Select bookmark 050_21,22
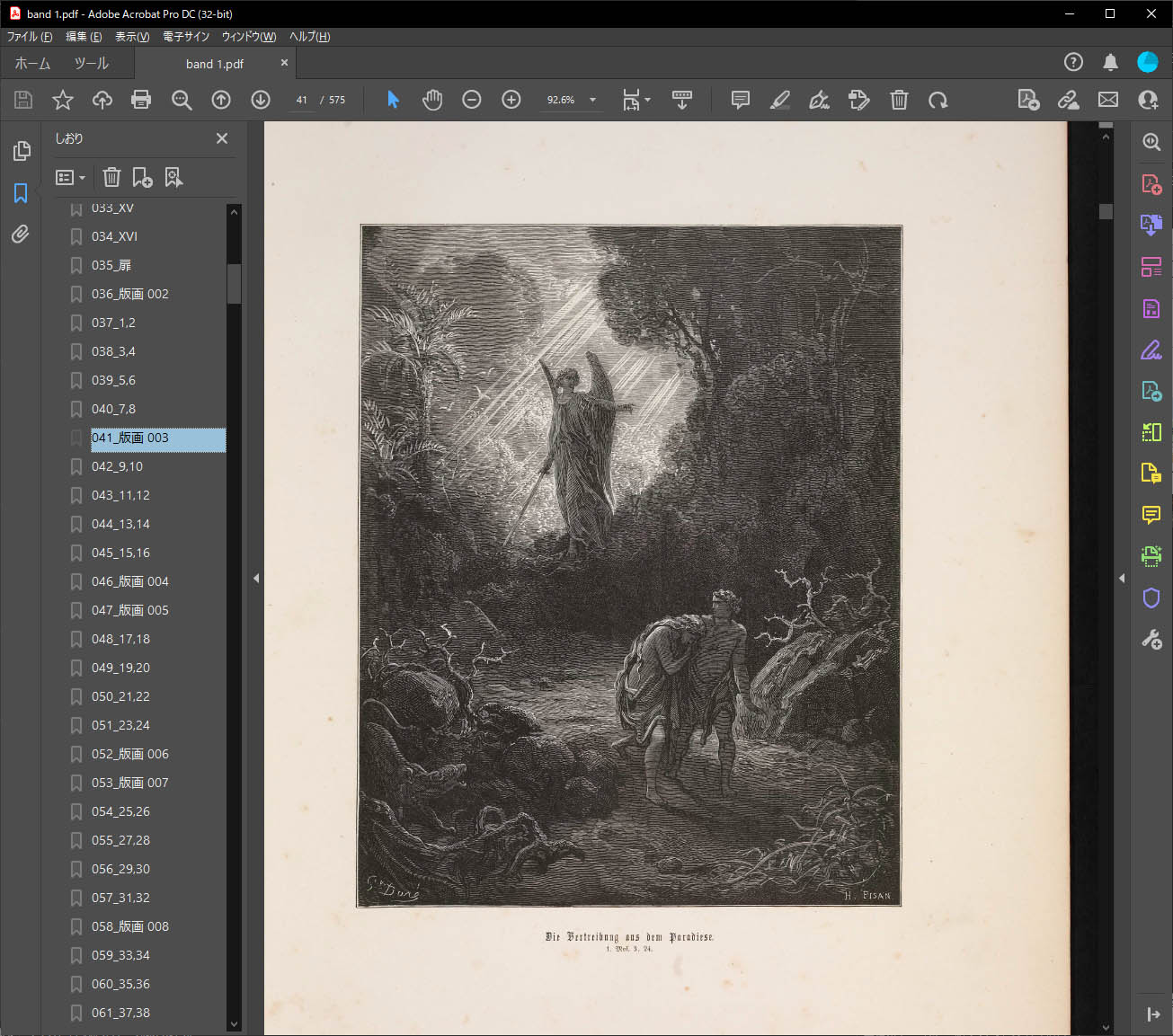 pyautogui.click(x=120, y=696)
